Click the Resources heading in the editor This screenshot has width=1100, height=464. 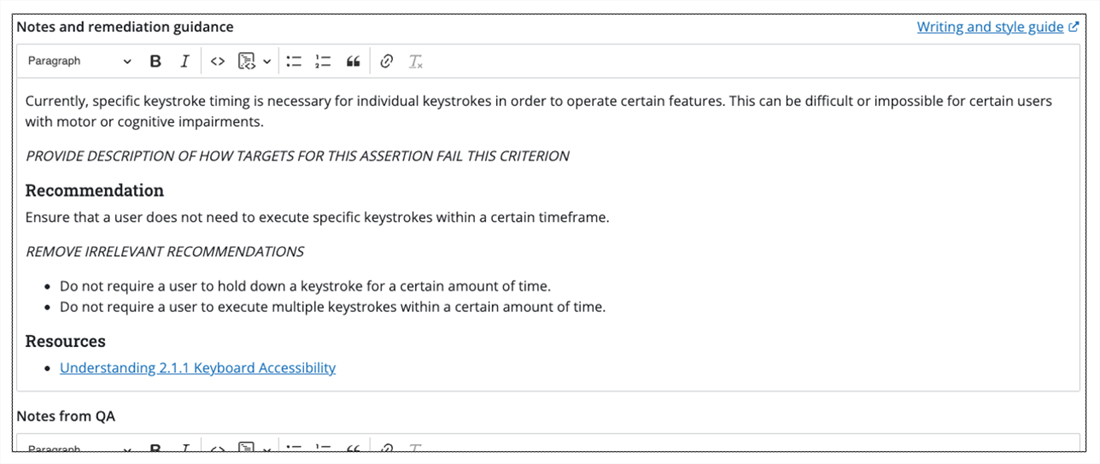65,341
